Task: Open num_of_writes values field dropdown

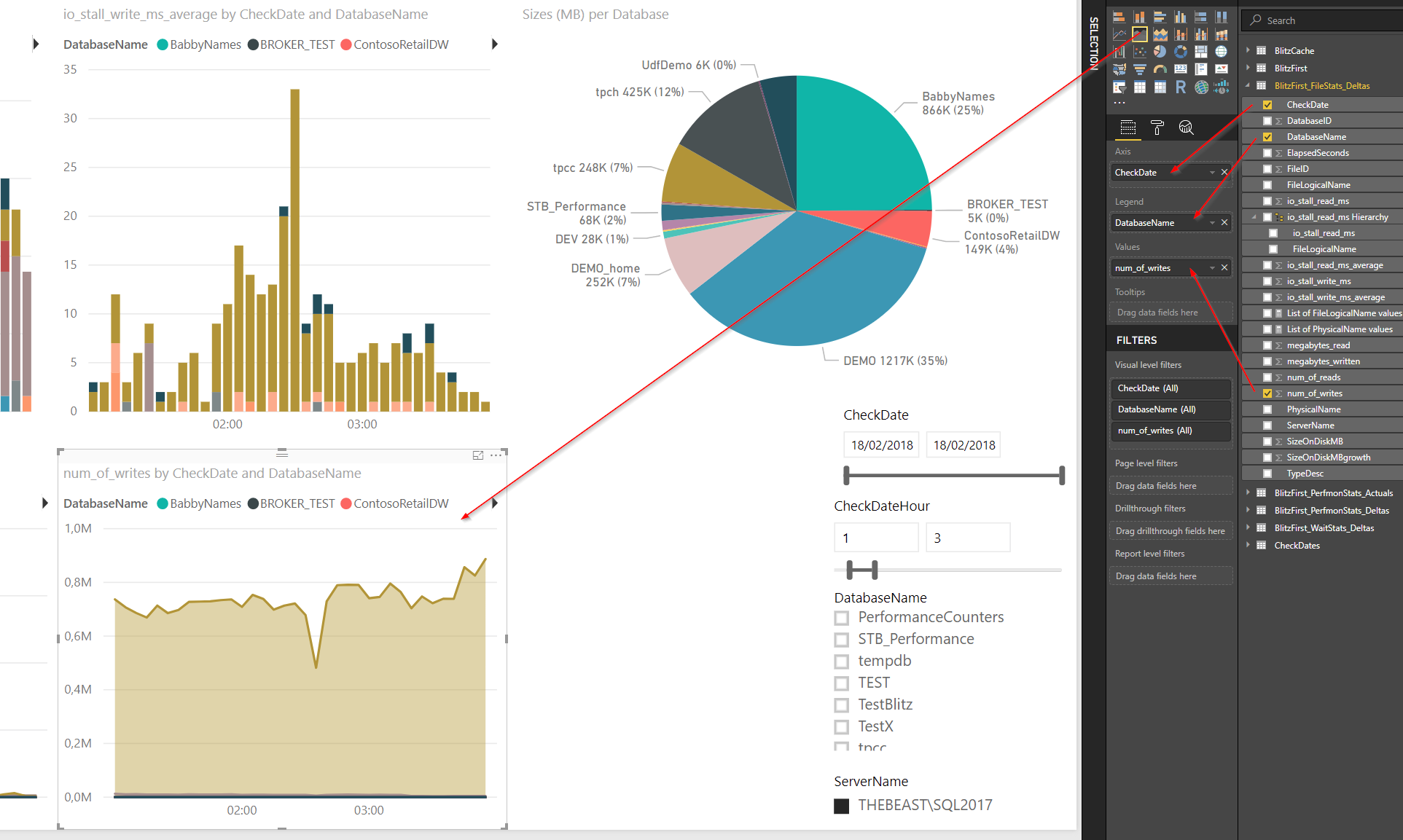Action: pyautogui.click(x=1212, y=268)
